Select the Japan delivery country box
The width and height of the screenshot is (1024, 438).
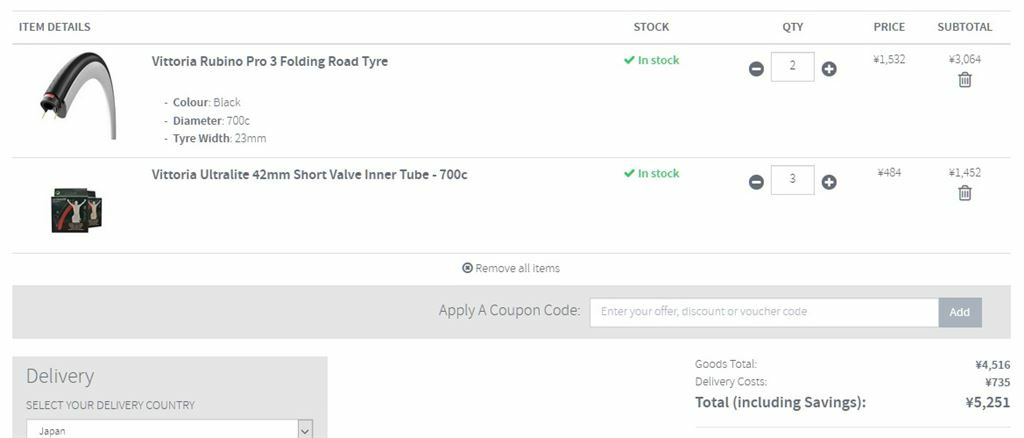(x=170, y=430)
